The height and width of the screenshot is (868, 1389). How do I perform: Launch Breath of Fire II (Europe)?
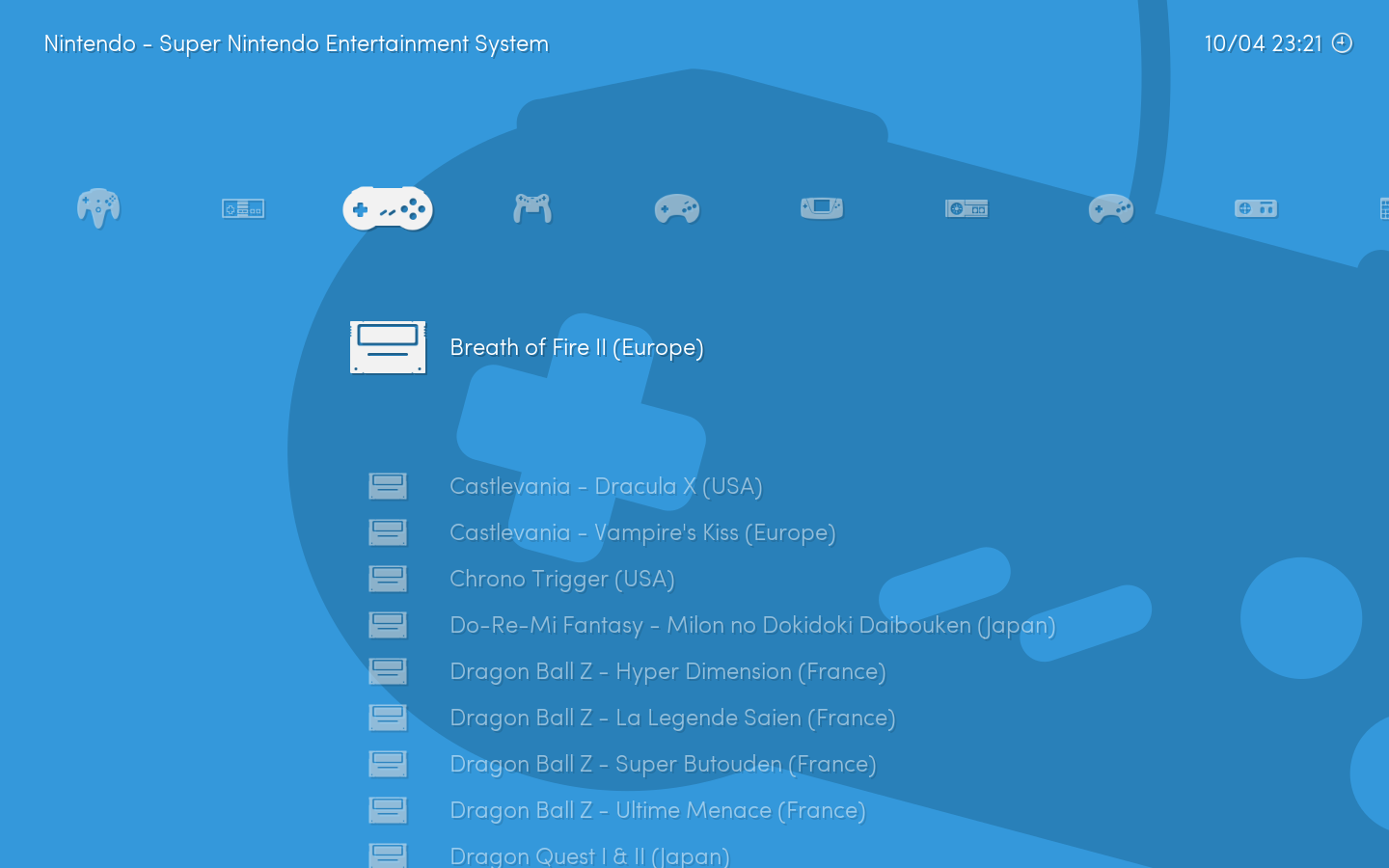pos(576,347)
